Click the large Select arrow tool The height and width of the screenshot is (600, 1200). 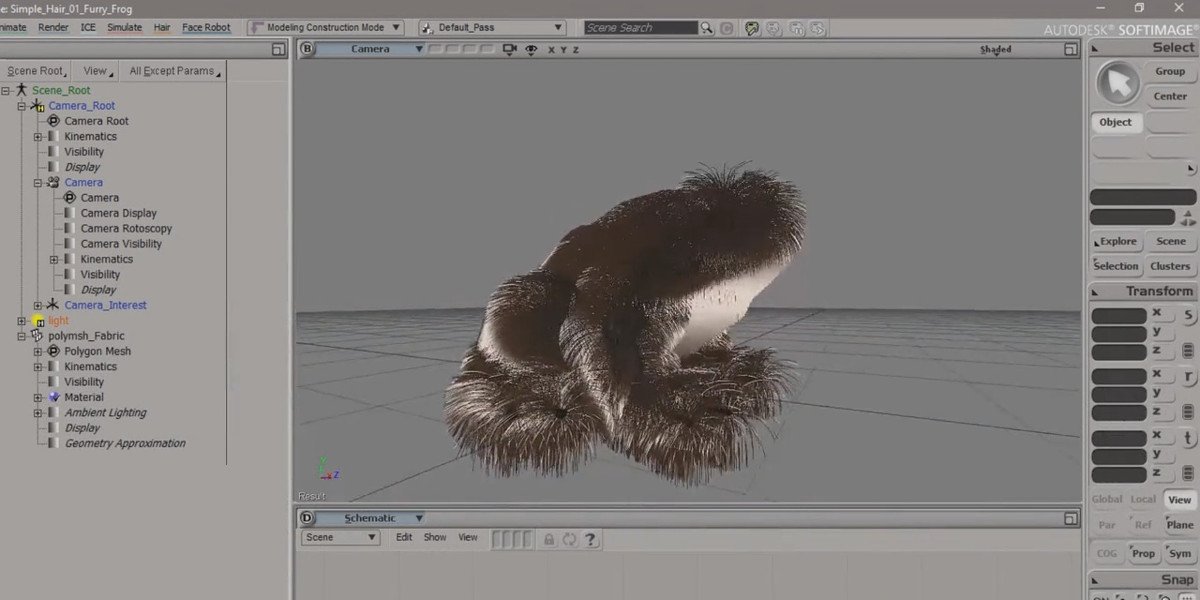click(x=1117, y=84)
